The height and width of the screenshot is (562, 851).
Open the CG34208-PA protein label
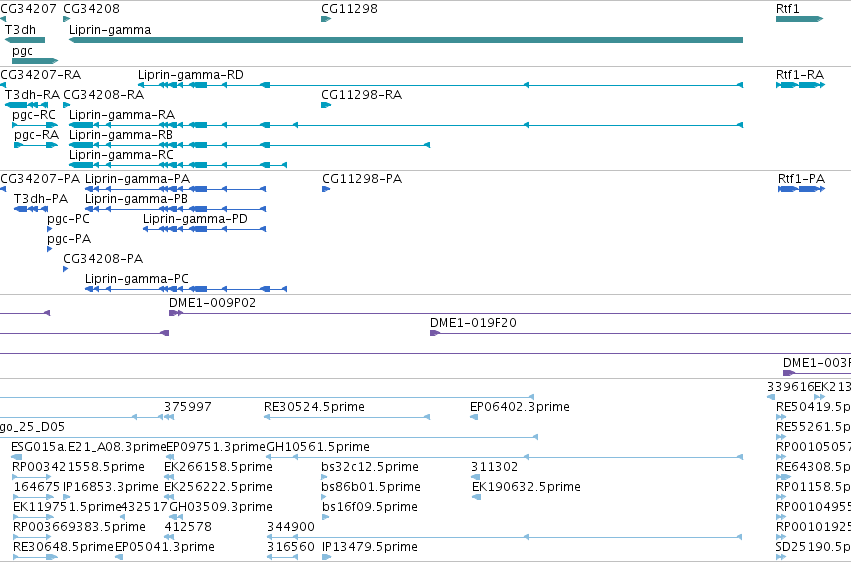pos(103,259)
